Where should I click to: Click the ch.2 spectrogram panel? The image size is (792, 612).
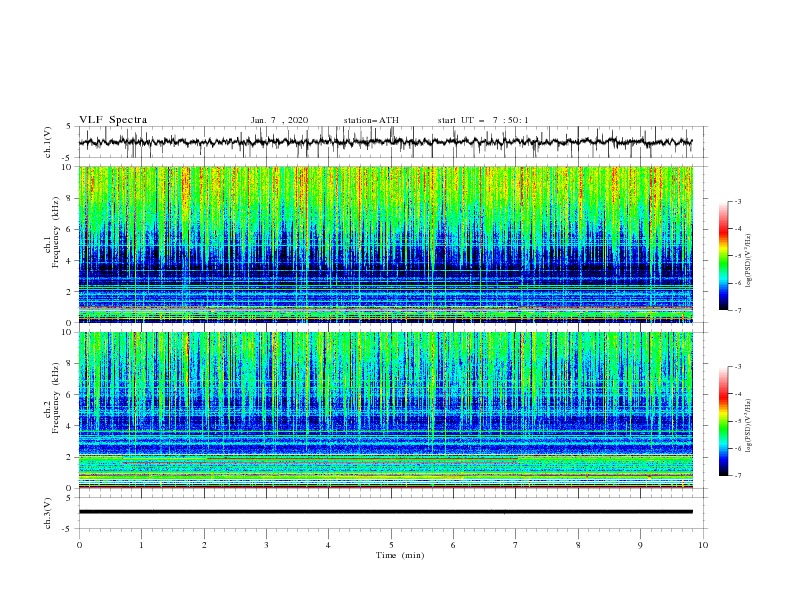(x=386, y=410)
